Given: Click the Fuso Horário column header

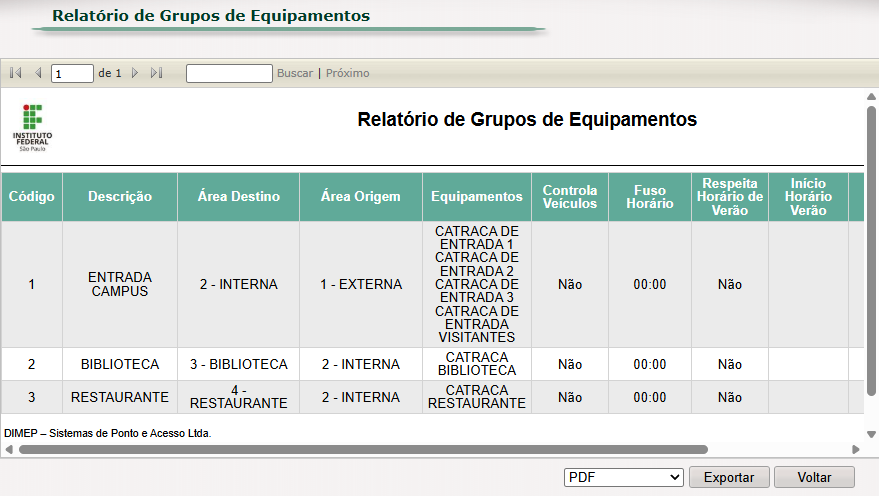Looking at the screenshot, I should (x=650, y=197).
